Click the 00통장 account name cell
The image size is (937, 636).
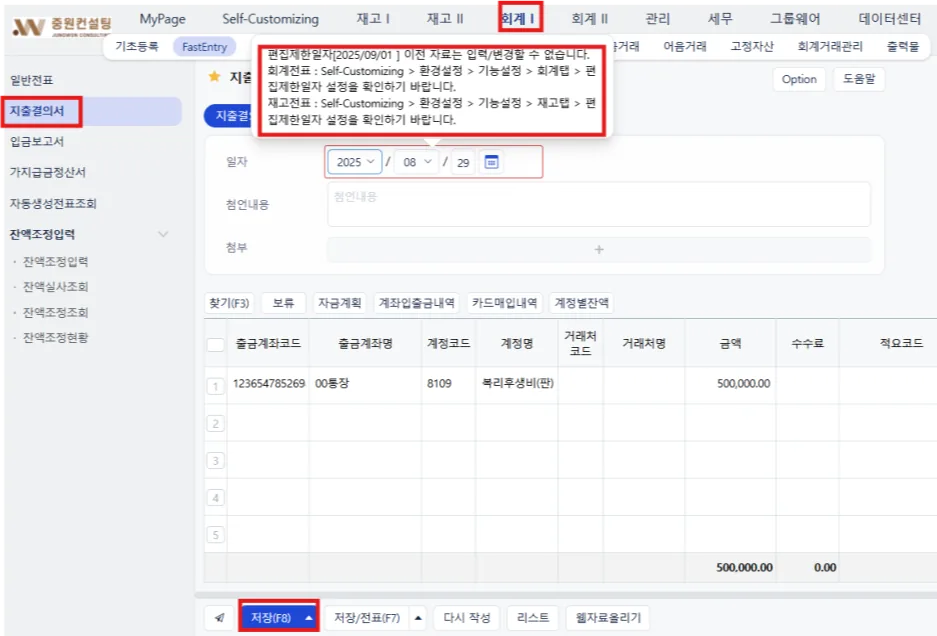(x=366, y=384)
